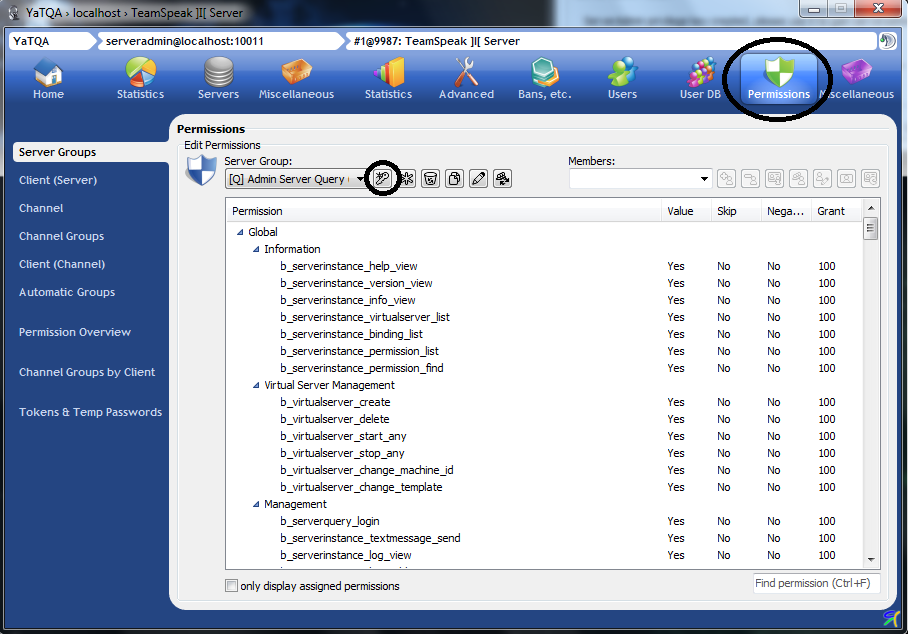Image resolution: width=908 pixels, height=634 pixels.
Task: Click the #1@9987 TeamSpeak server breadcrumb
Action: (x=611, y=41)
